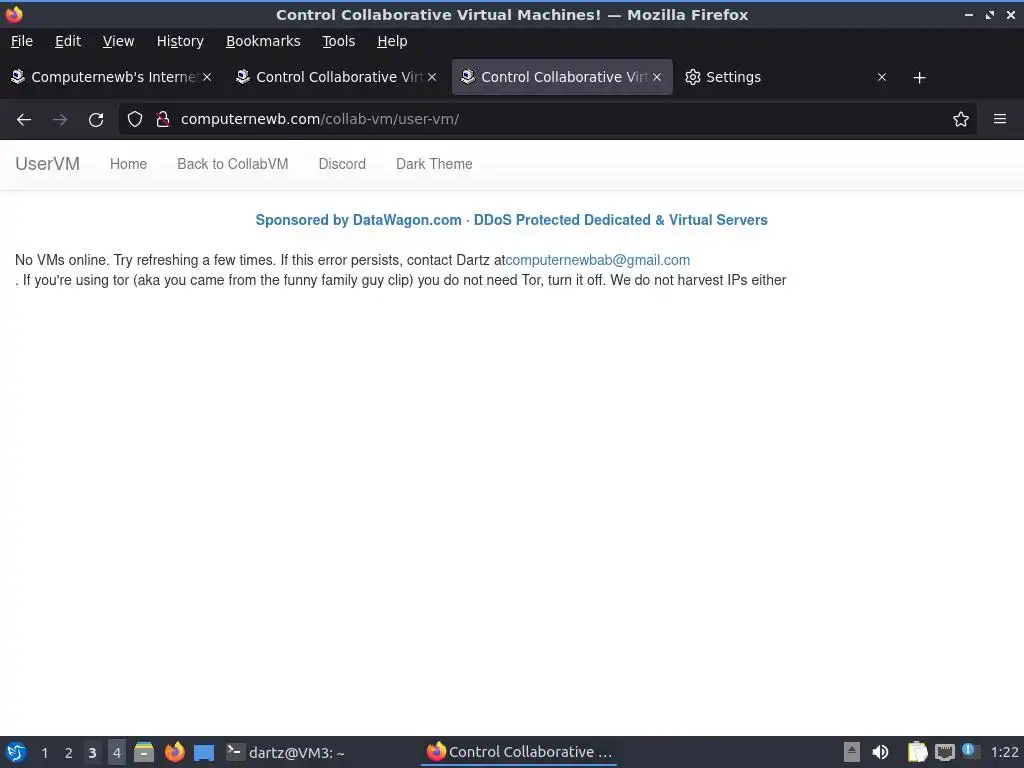Reload the current page
Screen dimensions: 1024x768
(x=96, y=120)
